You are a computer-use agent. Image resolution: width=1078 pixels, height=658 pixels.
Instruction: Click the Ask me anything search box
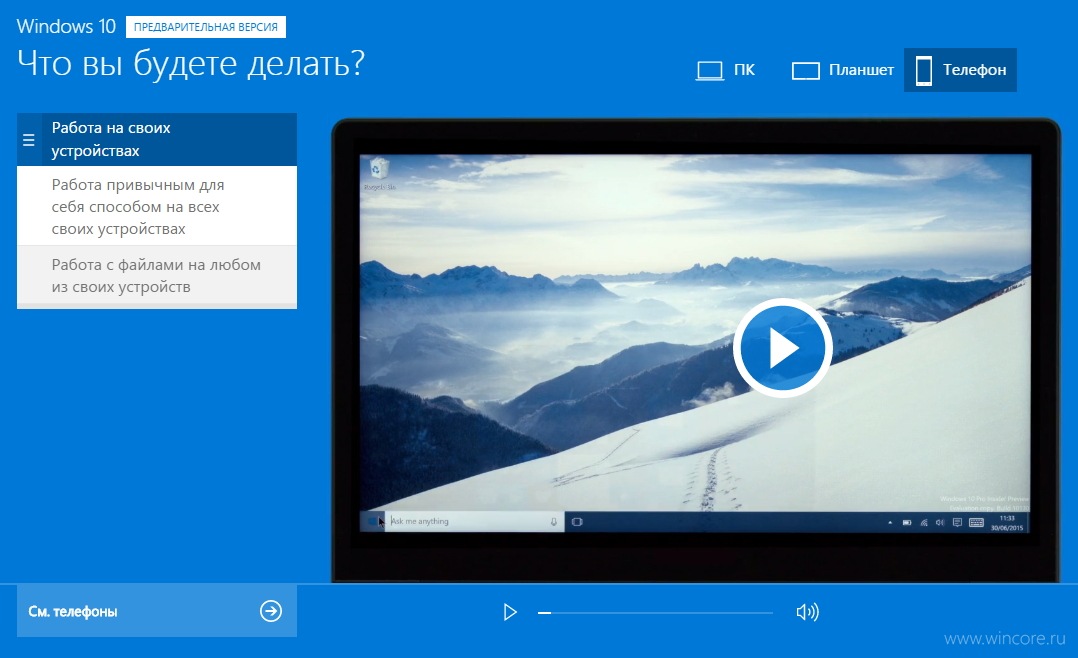tap(474, 521)
